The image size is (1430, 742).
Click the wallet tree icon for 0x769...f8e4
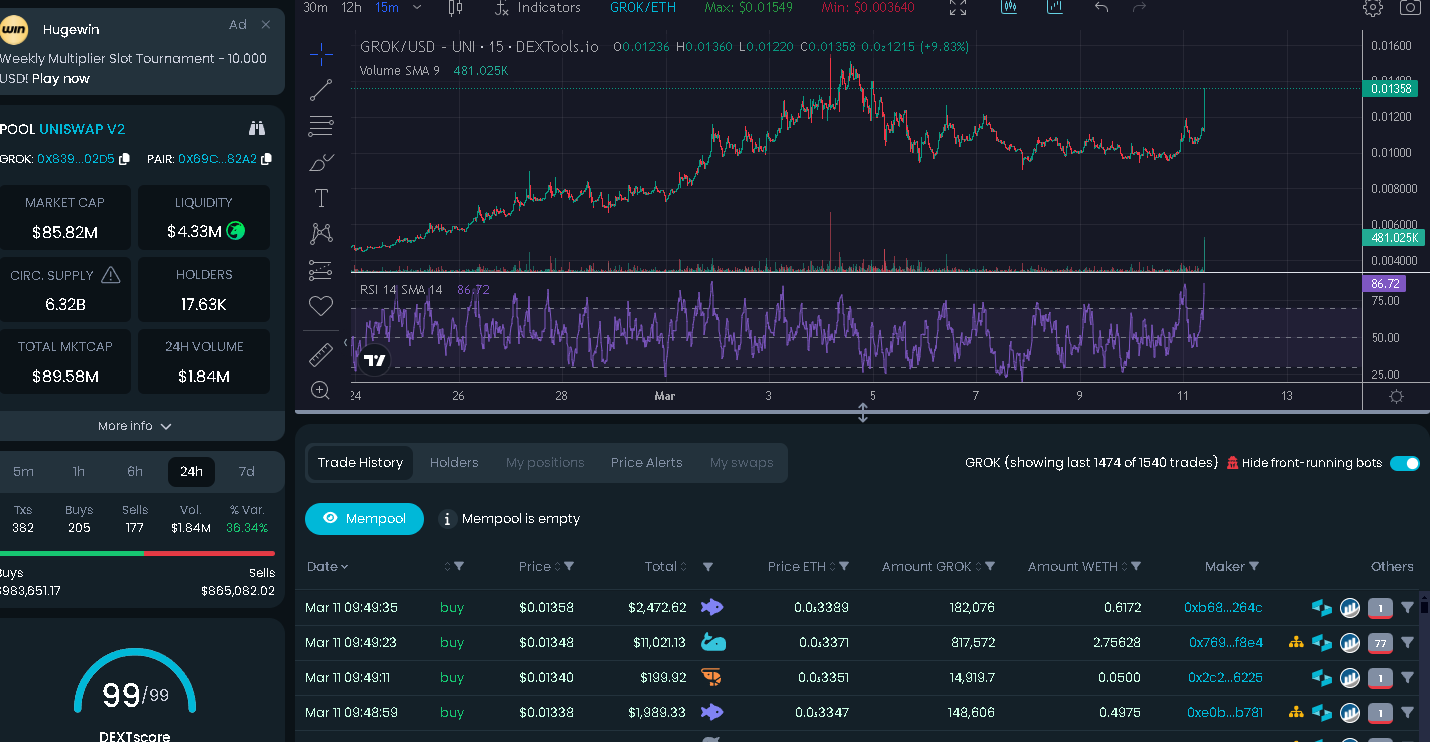pyautogui.click(x=1296, y=642)
